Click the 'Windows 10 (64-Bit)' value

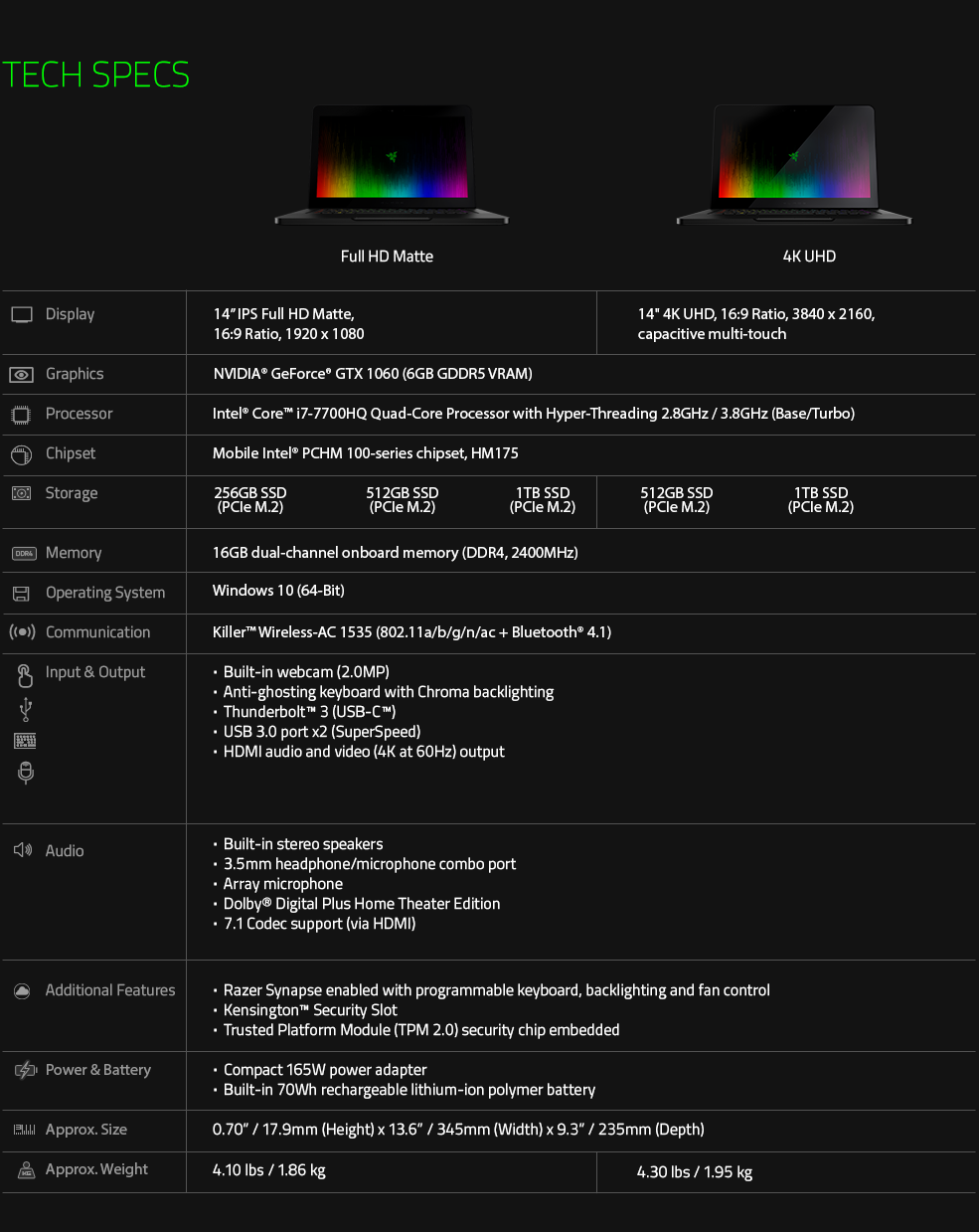[278, 591]
